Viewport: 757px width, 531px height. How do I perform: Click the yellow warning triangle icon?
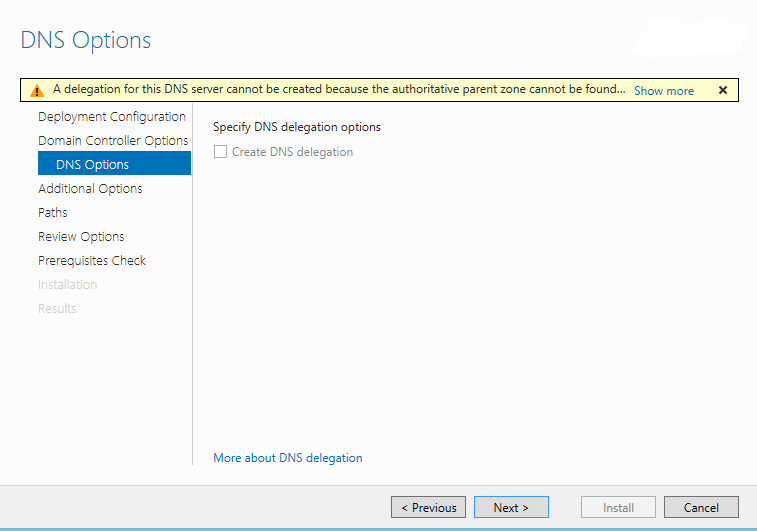(x=37, y=91)
